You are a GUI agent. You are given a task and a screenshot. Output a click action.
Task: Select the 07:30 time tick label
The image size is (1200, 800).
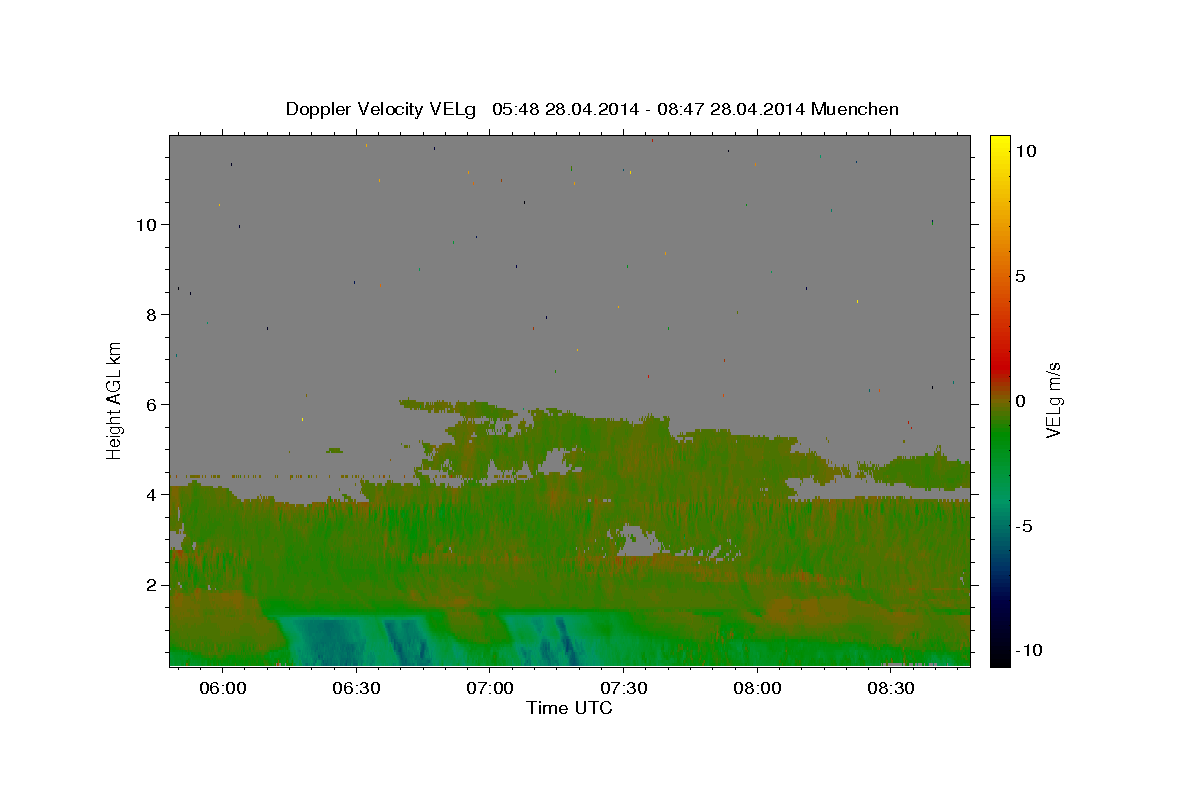(x=623, y=688)
